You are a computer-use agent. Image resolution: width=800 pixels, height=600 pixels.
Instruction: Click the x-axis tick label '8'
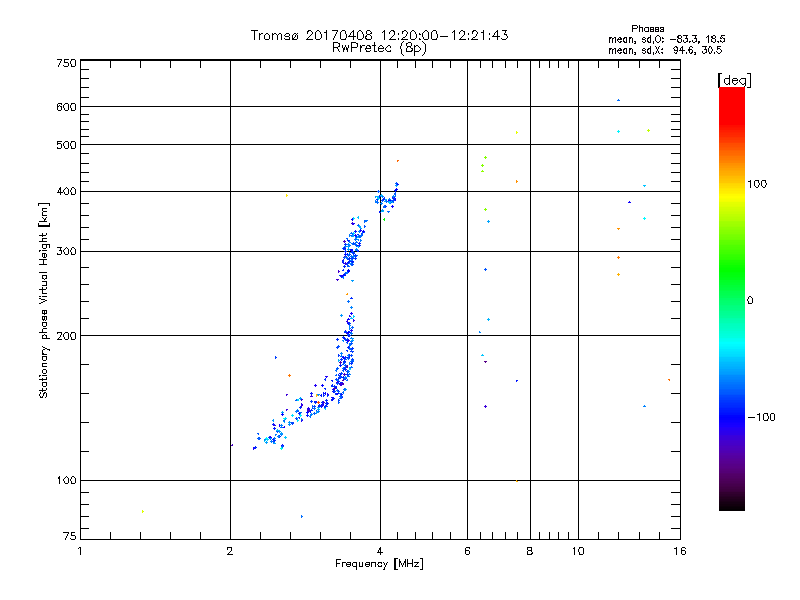pos(530,551)
